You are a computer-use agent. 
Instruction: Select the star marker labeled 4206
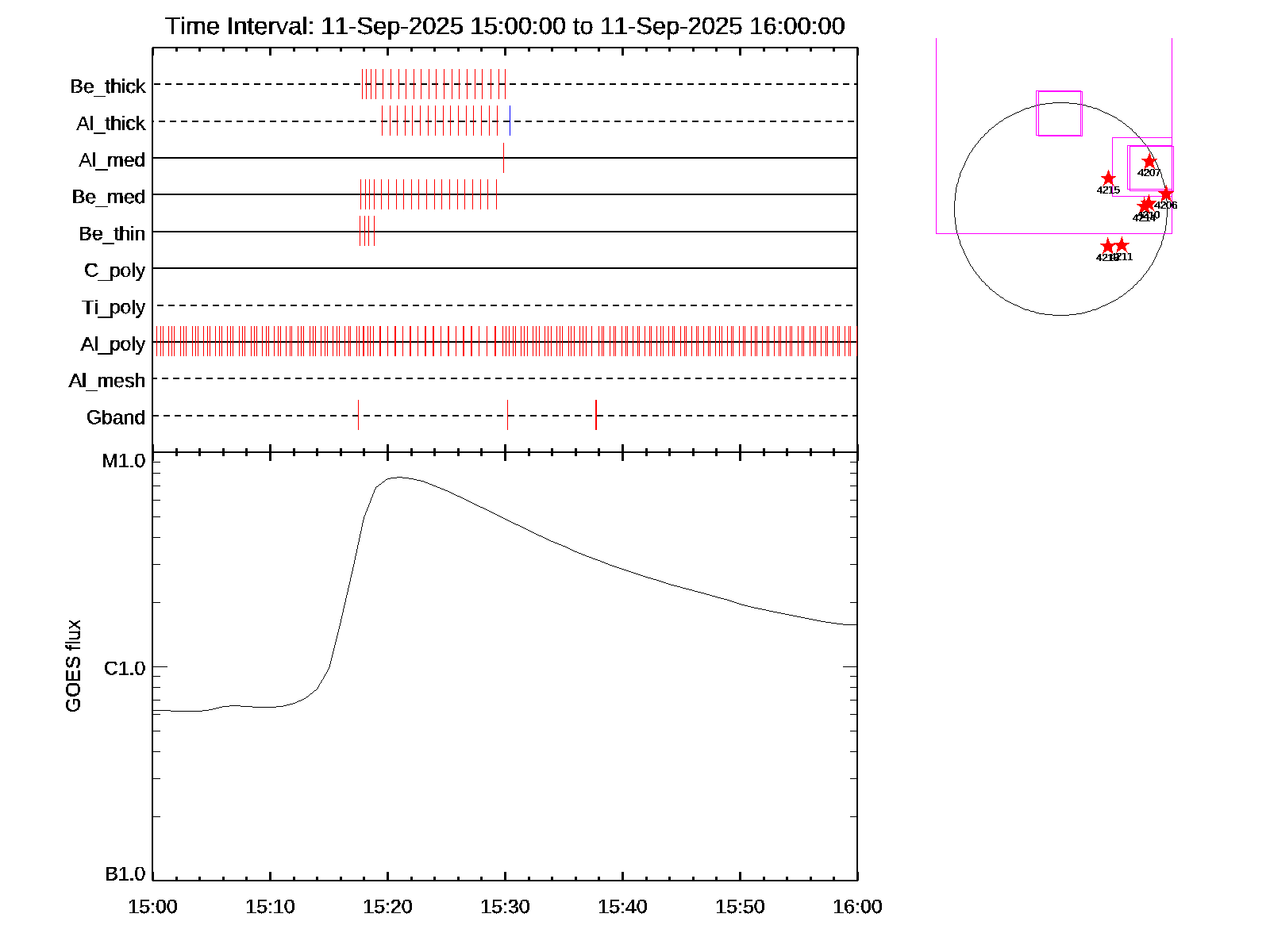[x=1165, y=194]
